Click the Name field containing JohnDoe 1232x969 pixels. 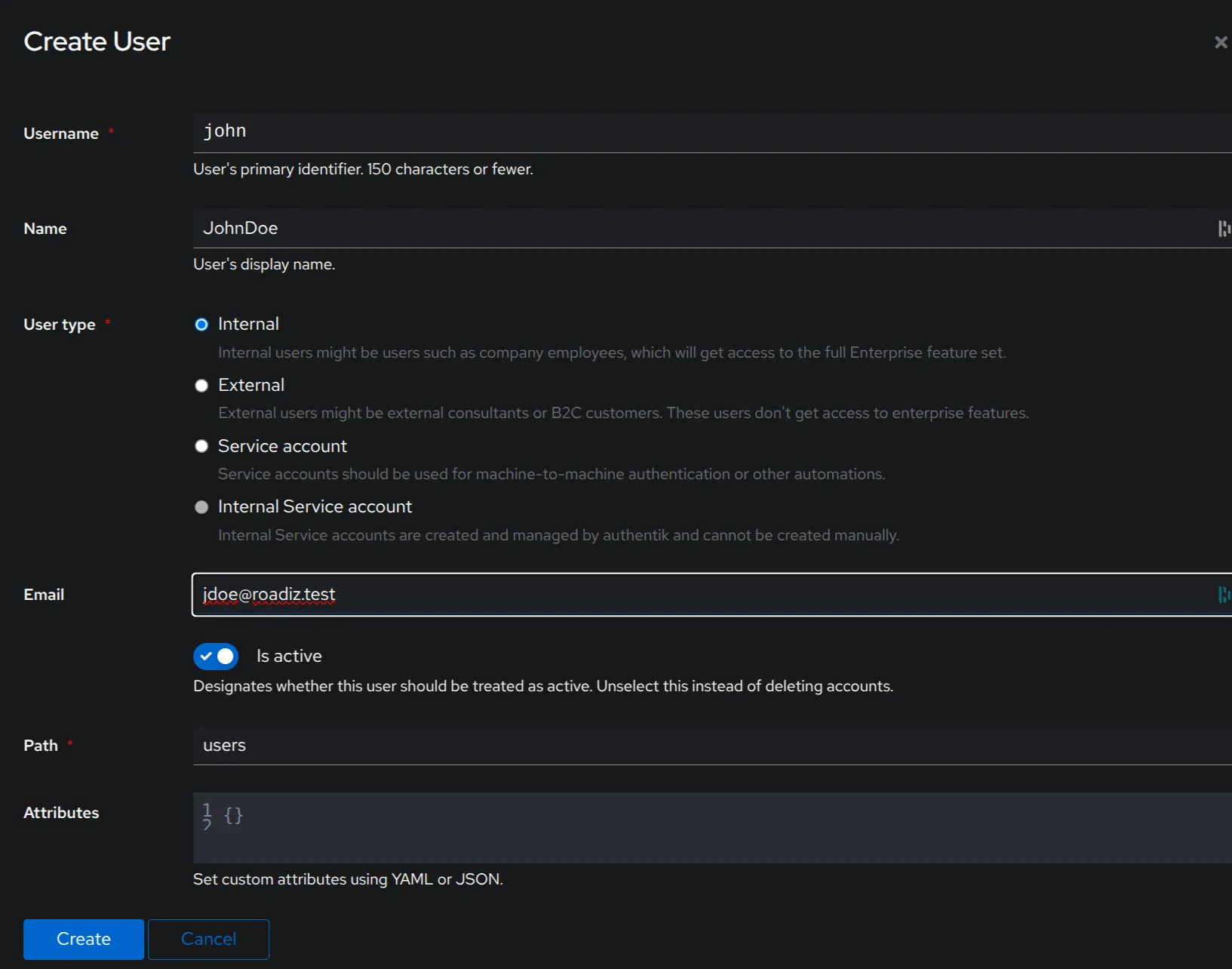click(x=712, y=228)
